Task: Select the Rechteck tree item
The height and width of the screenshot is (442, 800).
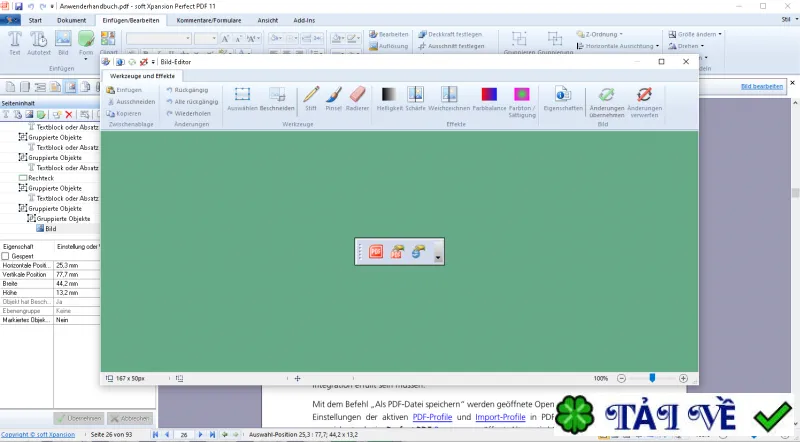Action: [36, 178]
